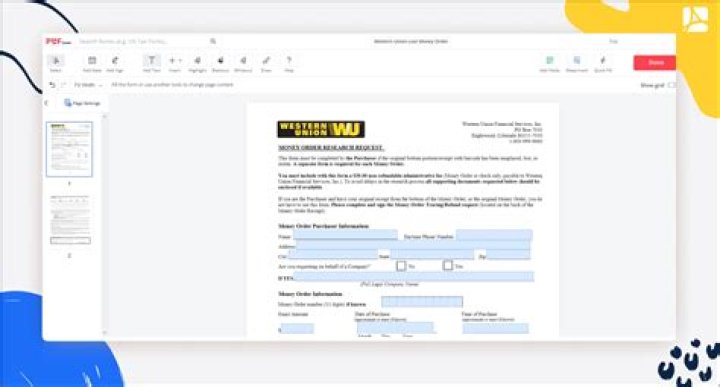Click the Daytime Phone Number field

pyautogui.click(x=494, y=235)
